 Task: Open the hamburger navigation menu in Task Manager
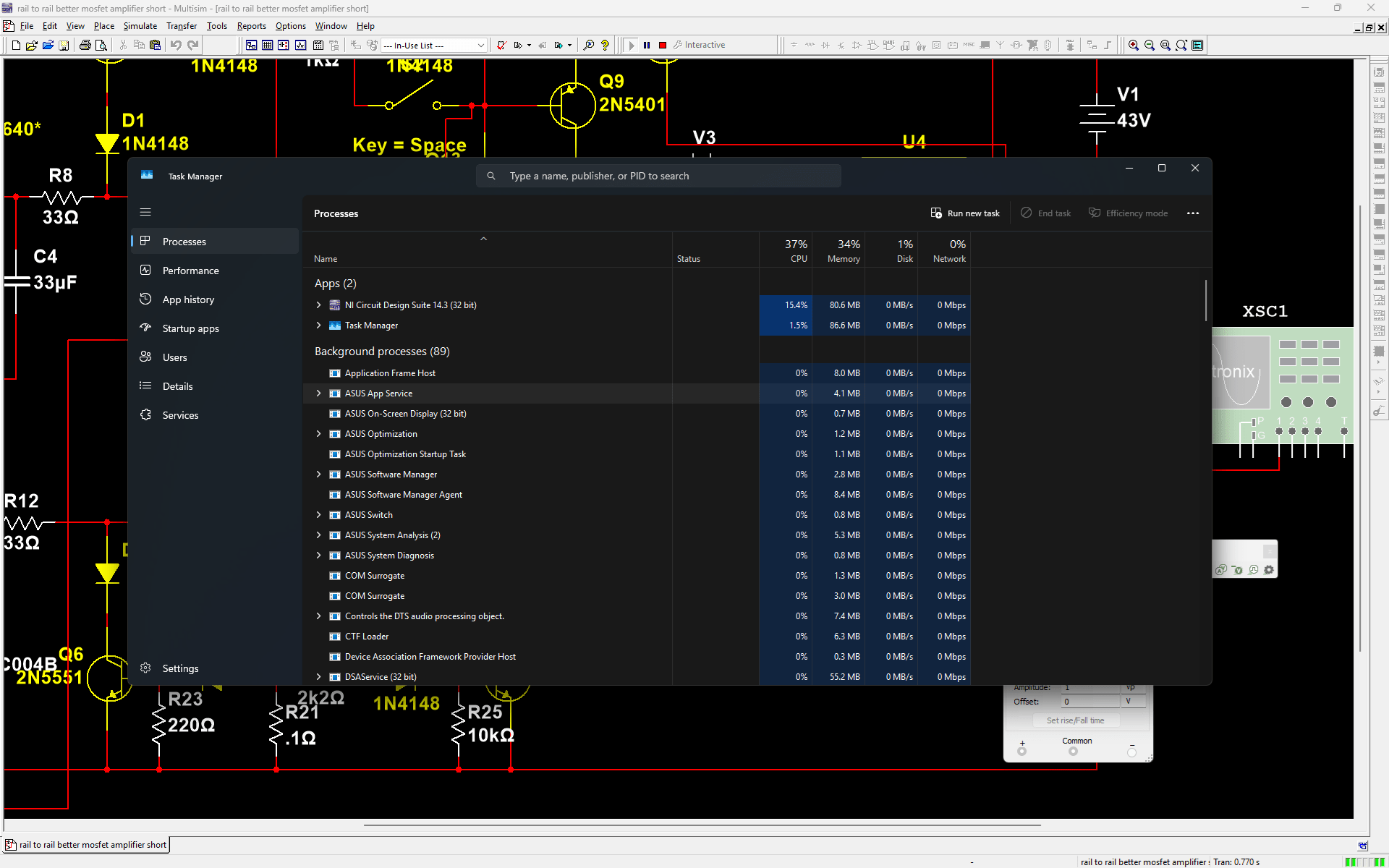tap(145, 212)
